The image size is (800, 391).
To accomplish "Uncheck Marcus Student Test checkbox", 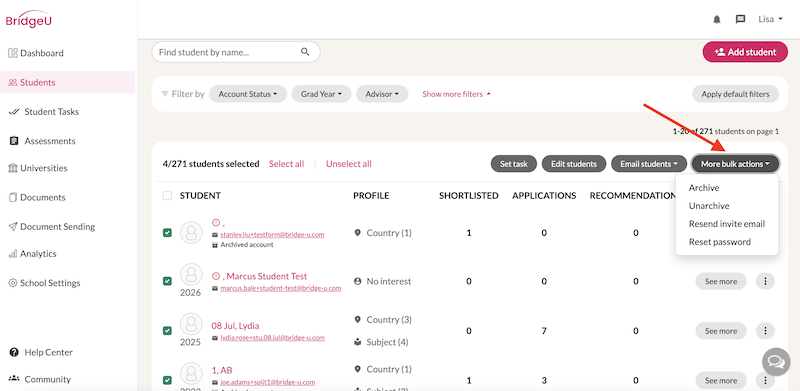I will (x=167, y=281).
